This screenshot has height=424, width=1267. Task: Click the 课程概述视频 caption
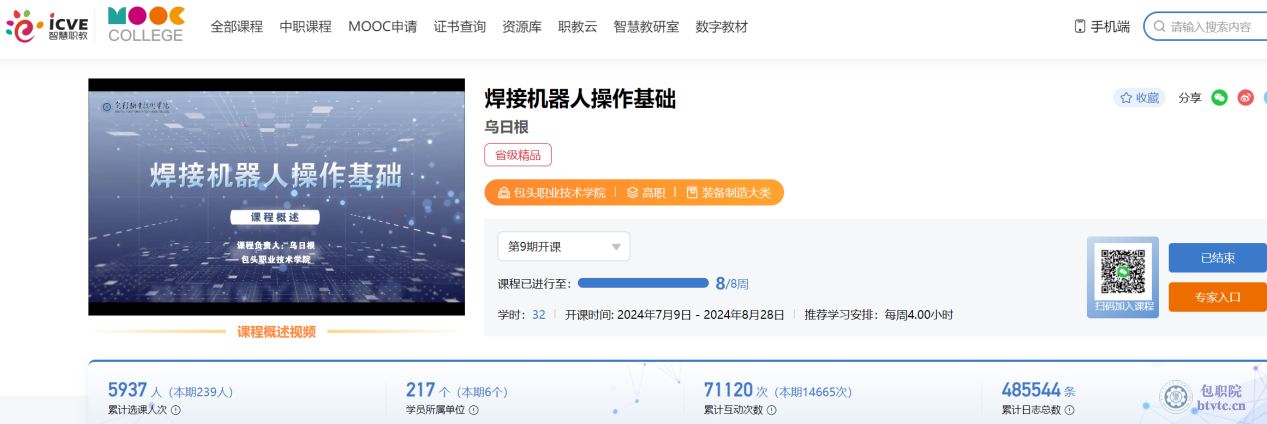pyautogui.click(x=276, y=332)
